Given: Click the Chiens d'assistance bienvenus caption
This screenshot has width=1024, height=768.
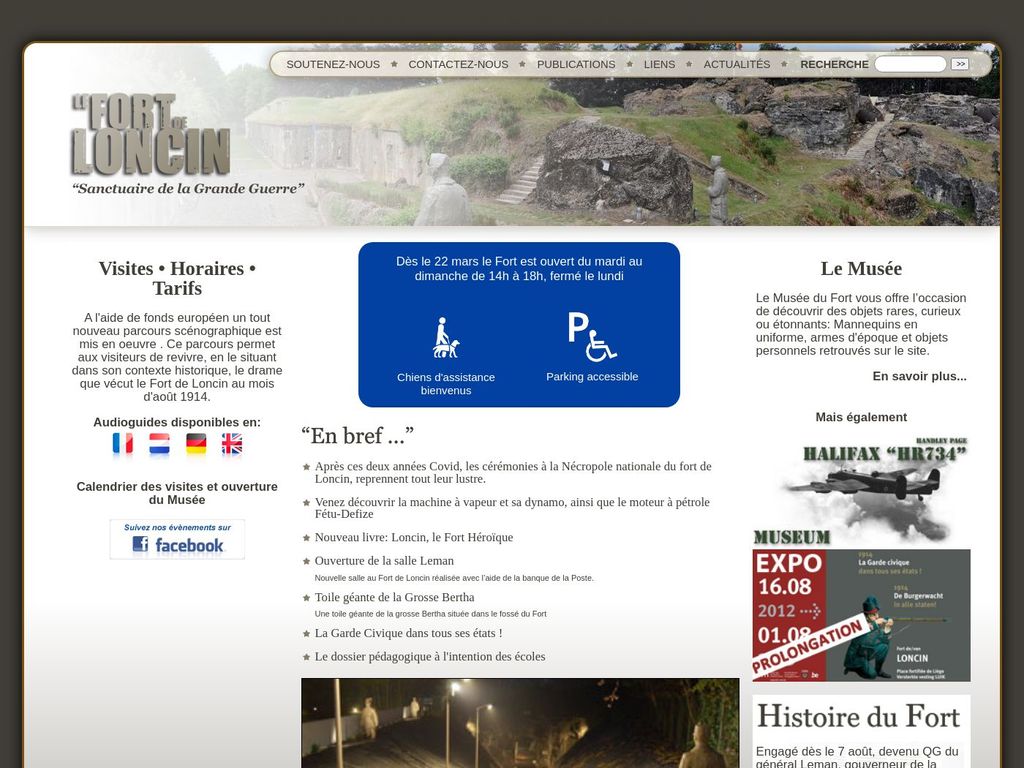Looking at the screenshot, I should [446, 384].
